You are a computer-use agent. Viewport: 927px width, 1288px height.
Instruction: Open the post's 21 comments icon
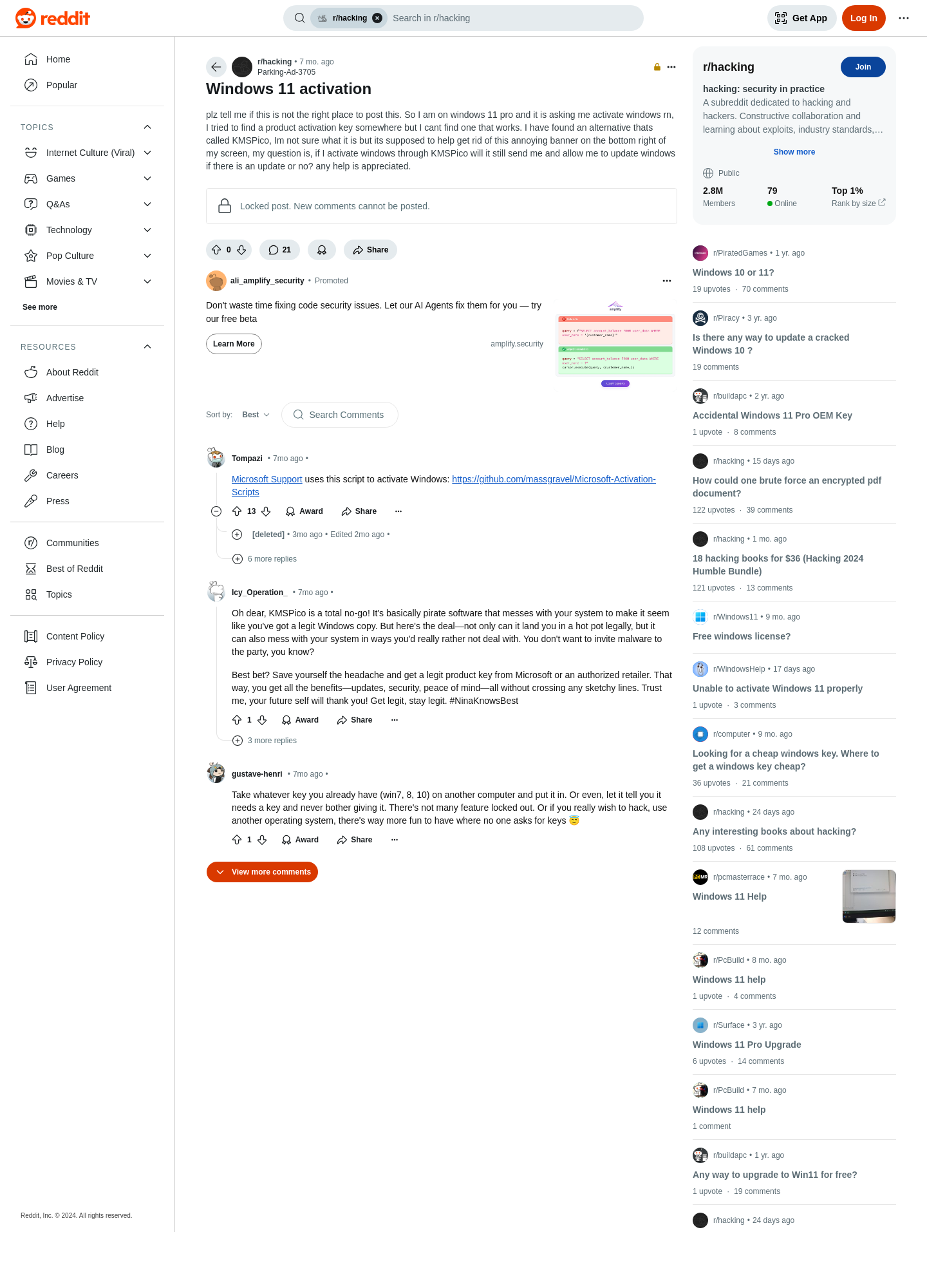coord(279,250)
